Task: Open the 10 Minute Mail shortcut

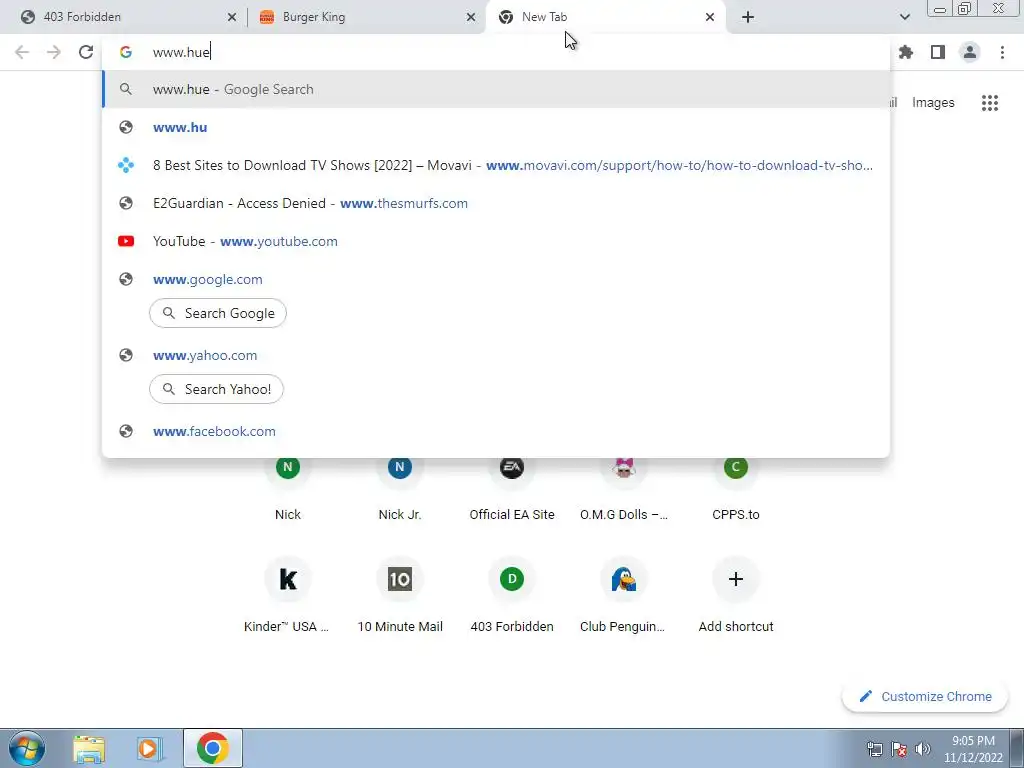Action: (x=400, y=596)
